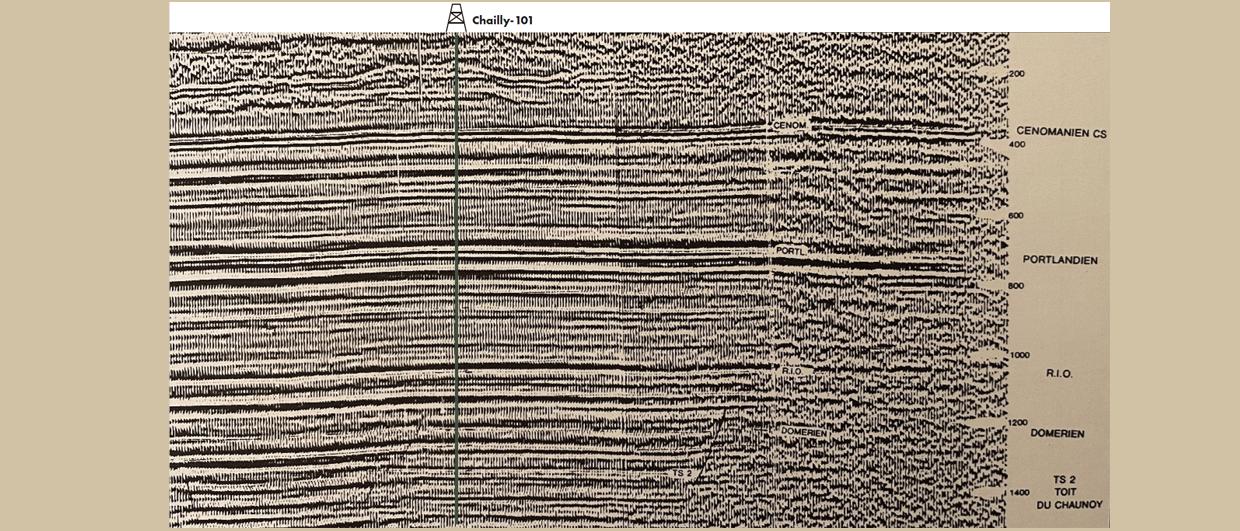1240x531 pixels.
Task: Click the 200 time scale marker
Action: tap(1017, 75)
